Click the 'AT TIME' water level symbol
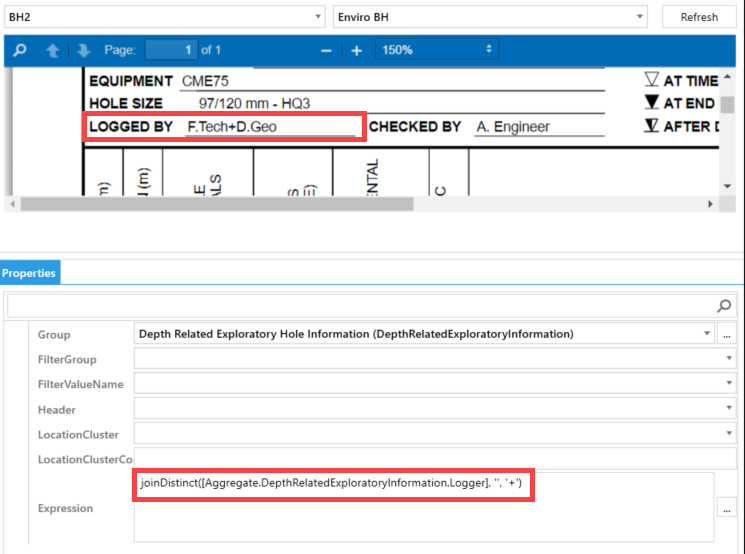Screen dimensions: 745x554 652,79
